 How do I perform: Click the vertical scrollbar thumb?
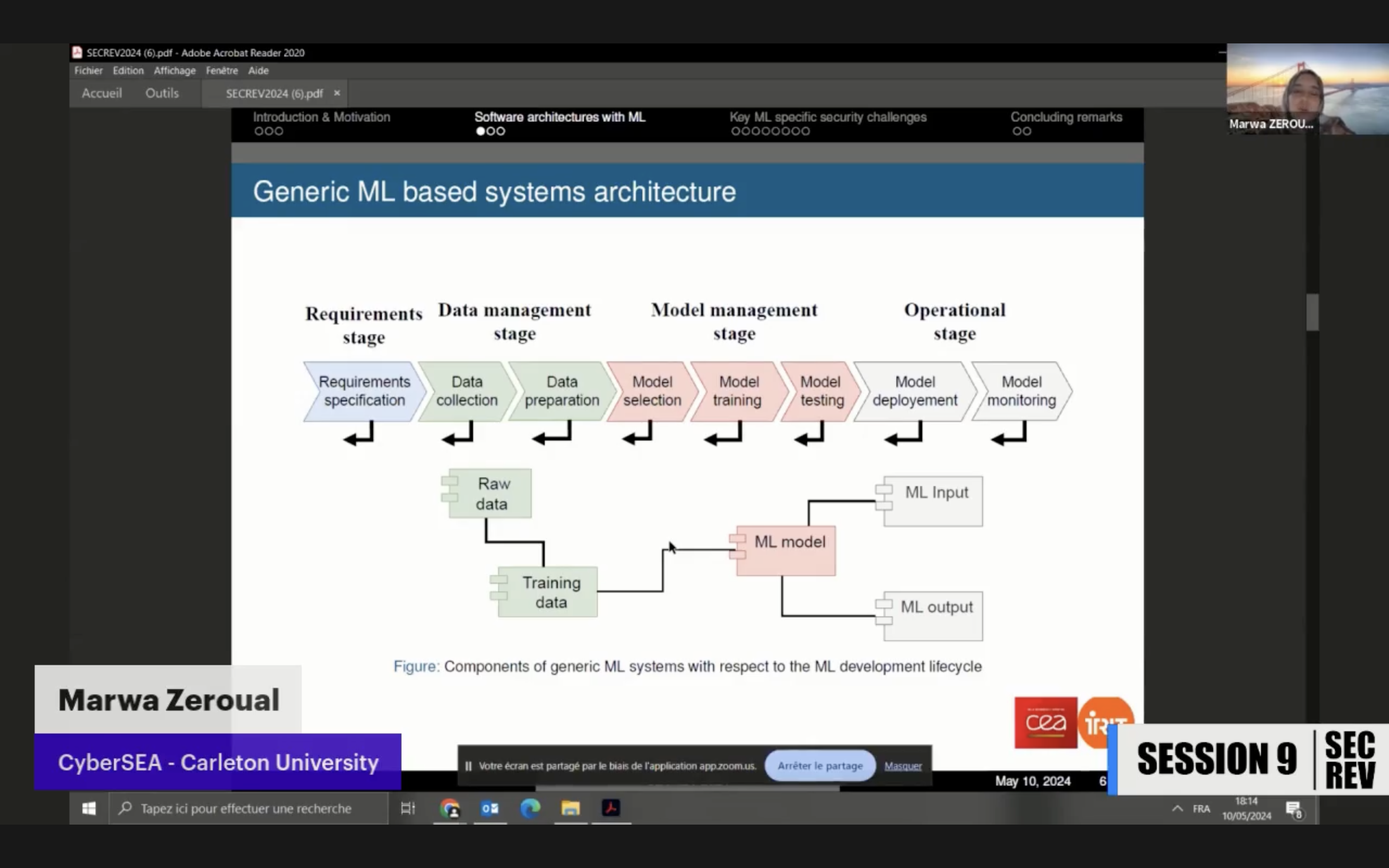1312,312
